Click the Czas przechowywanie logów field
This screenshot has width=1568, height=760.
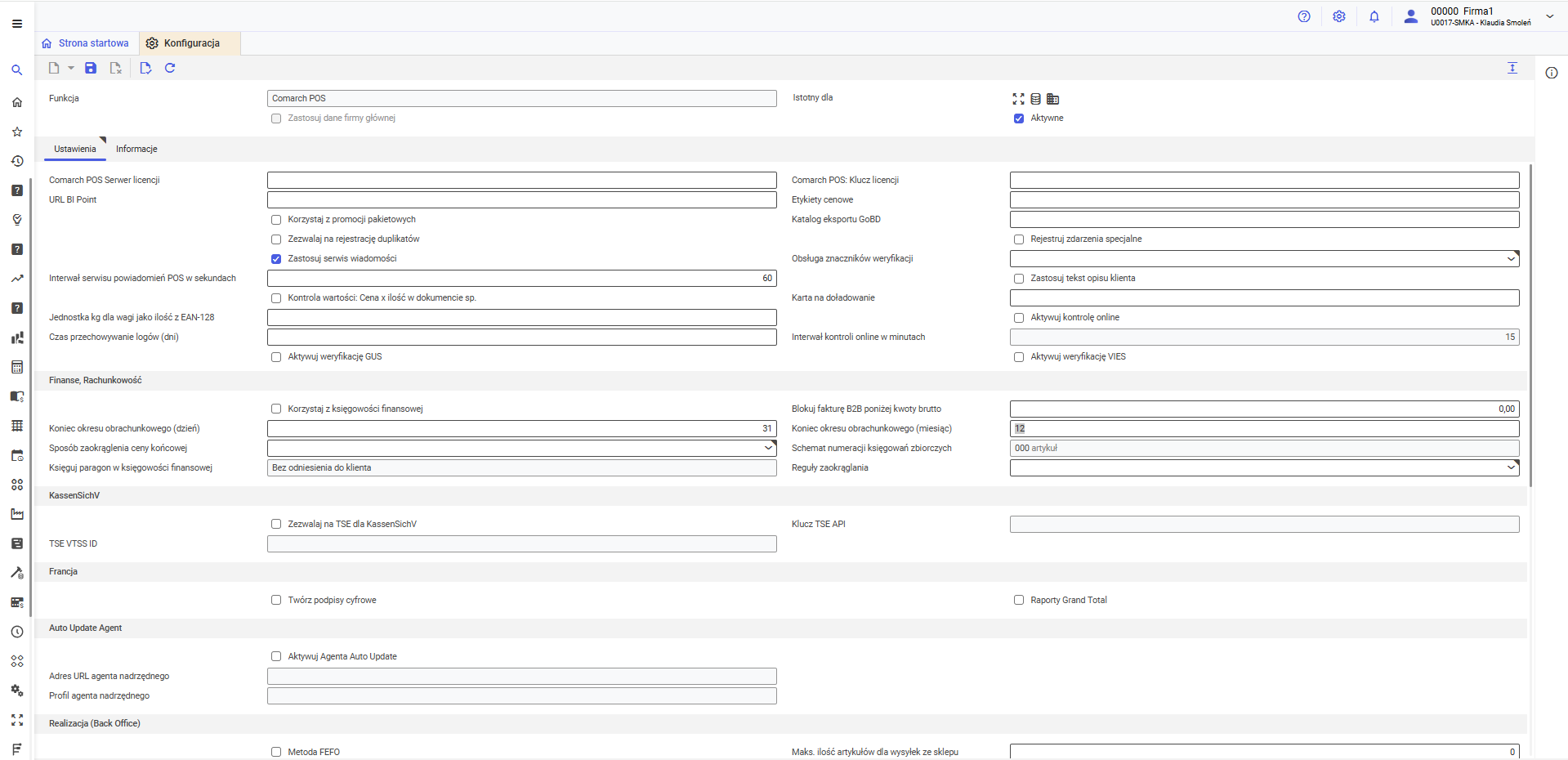point(522,338)
